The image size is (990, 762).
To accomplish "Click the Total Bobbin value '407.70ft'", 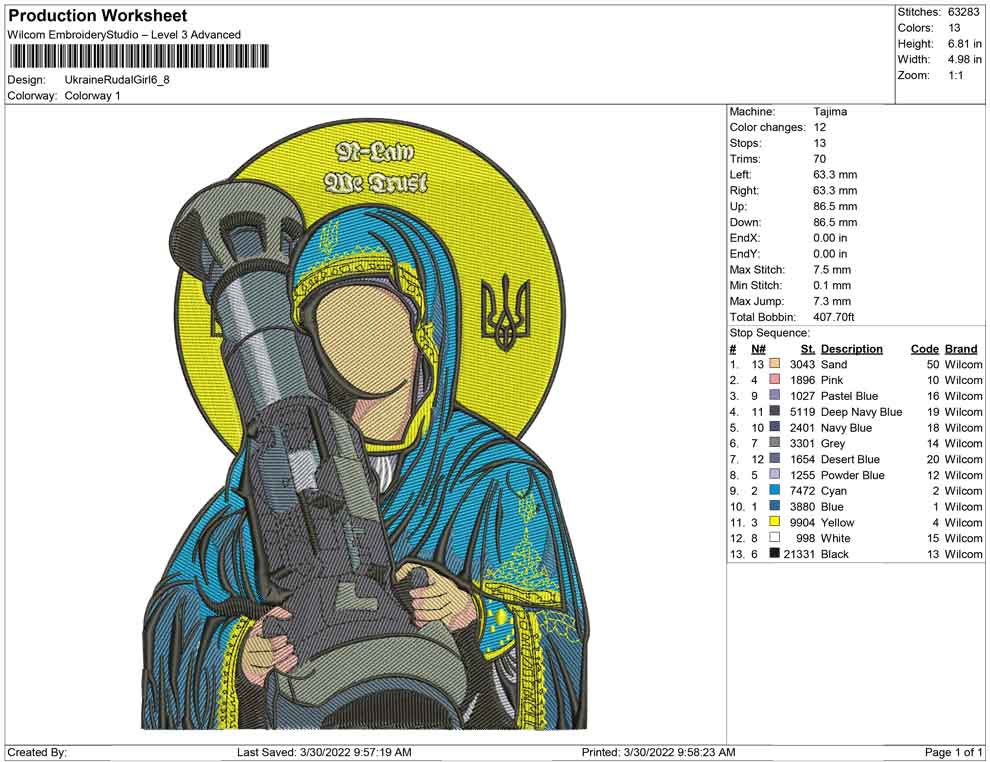I will (x=833, y=317).
